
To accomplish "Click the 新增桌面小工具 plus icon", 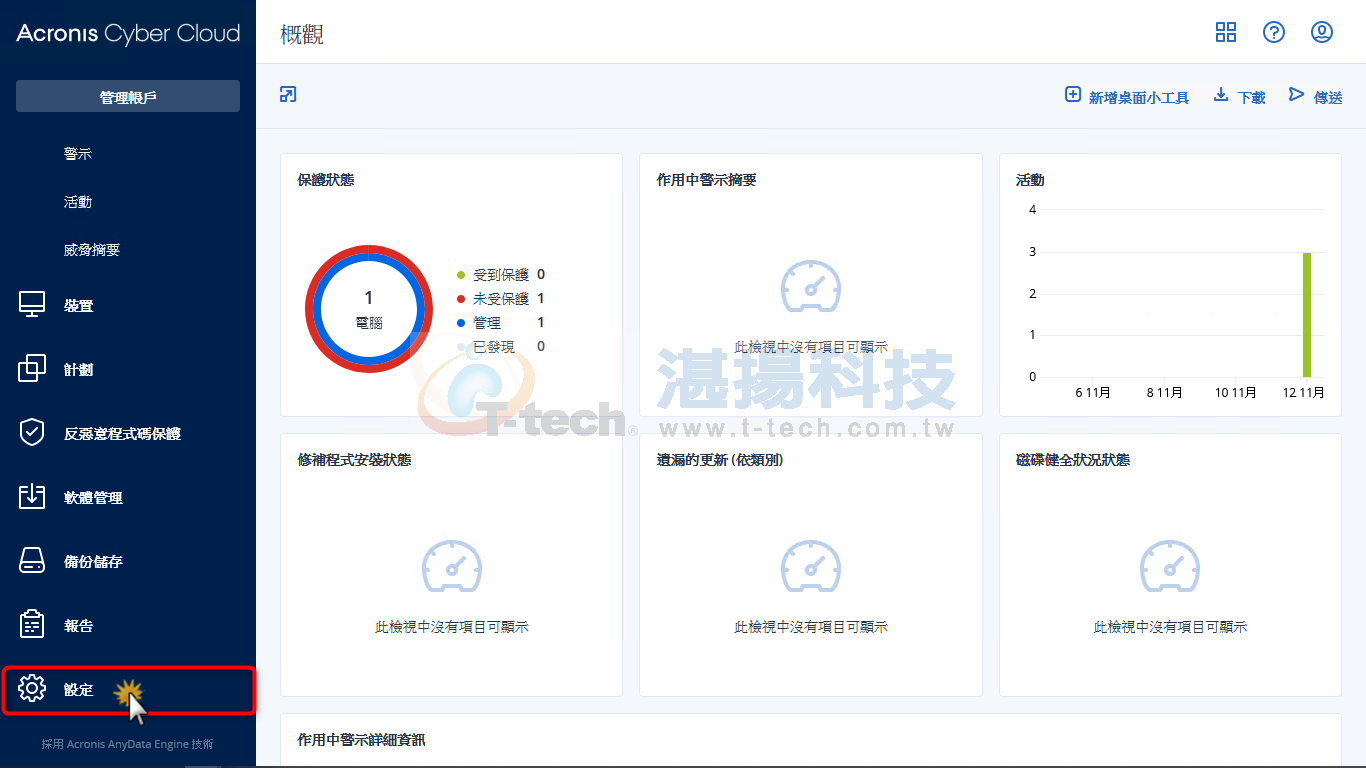I will click(x=1073, y=95).
